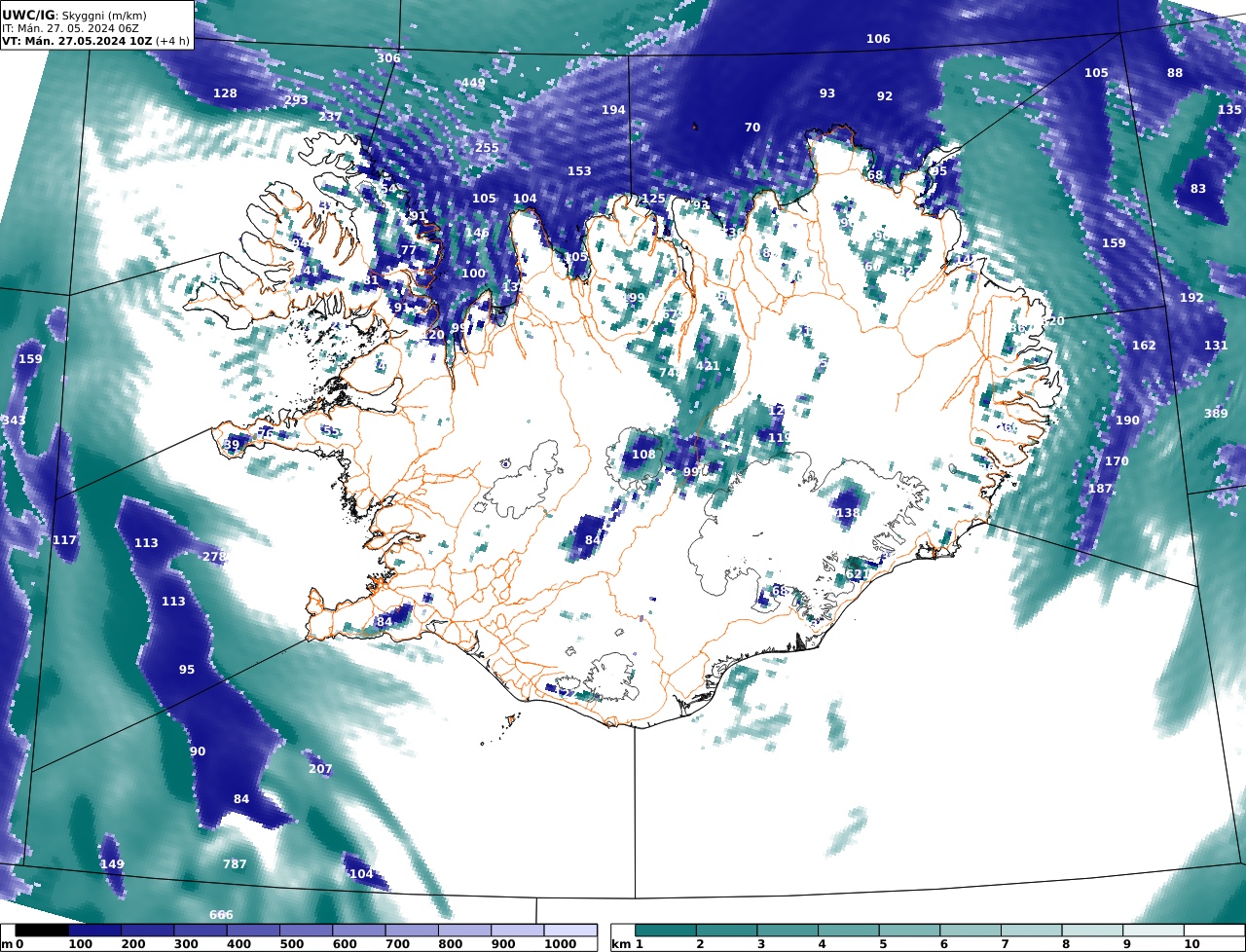Click the visibility value 108
This screenshot has height=952, width=1246.
pyautogui.click(x=643, y=455)
